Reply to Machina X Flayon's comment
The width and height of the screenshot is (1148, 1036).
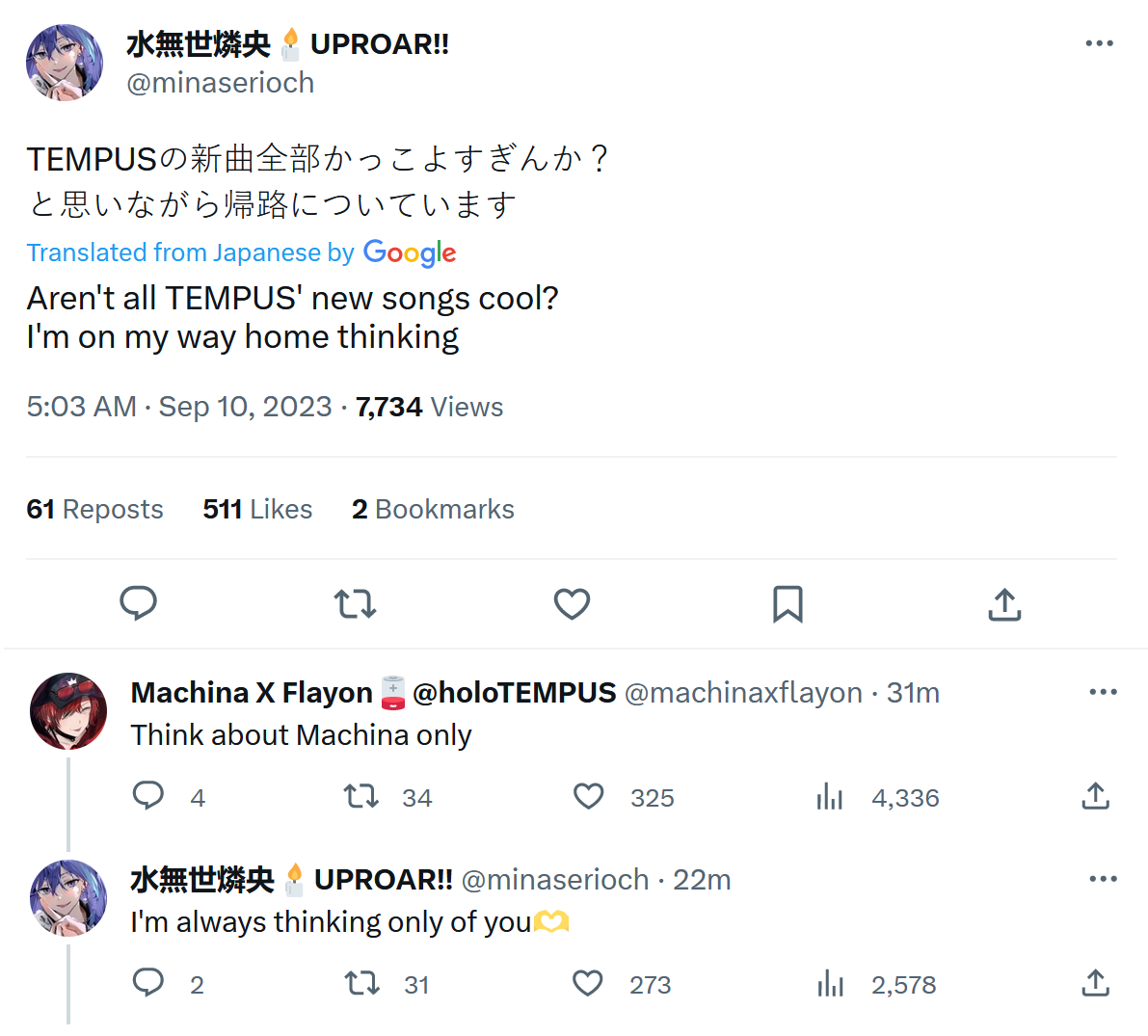(x=147, y=796)
